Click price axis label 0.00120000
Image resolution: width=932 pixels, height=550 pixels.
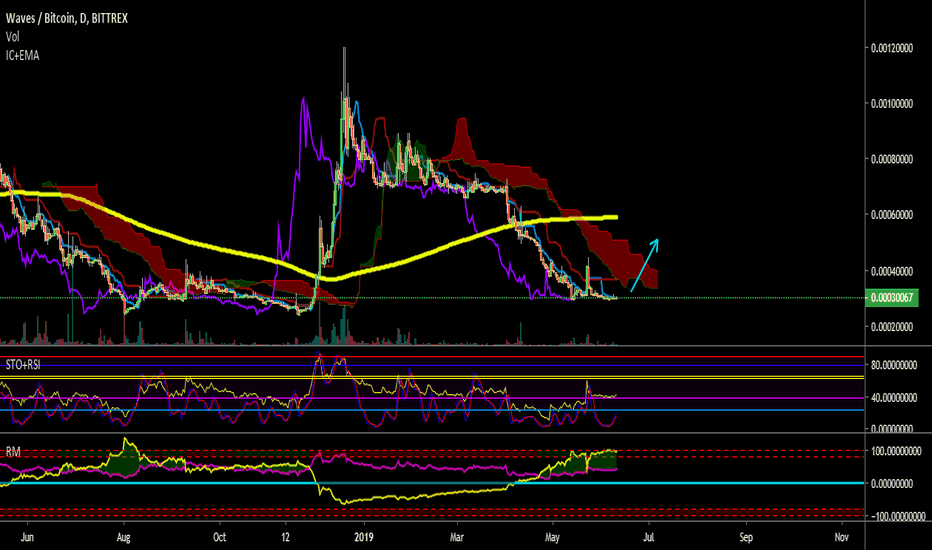[892, 48]
